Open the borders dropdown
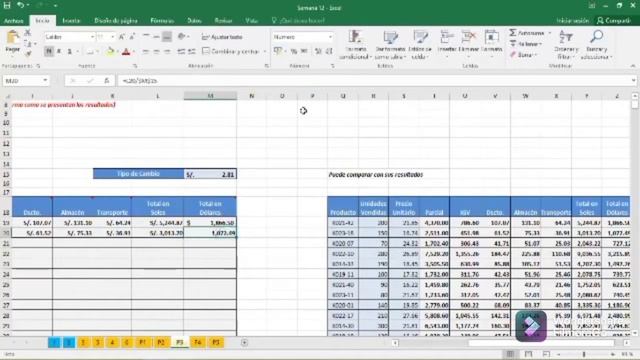 [x=98, y=52]
